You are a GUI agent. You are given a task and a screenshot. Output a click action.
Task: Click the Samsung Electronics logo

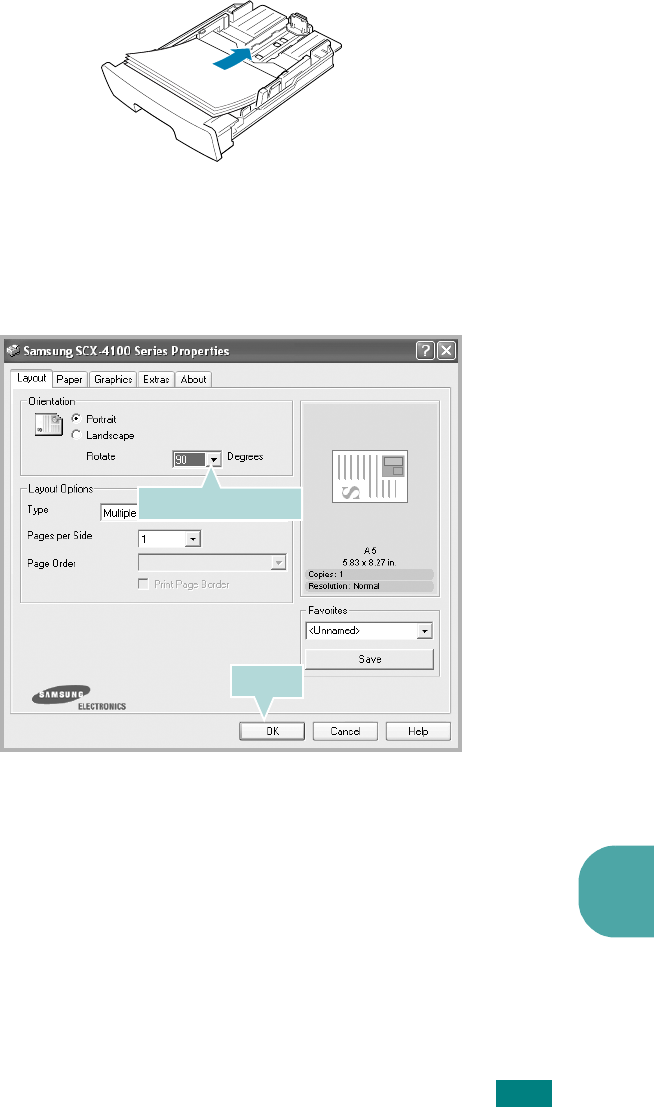pyautogui.click(x=78, y=698)
